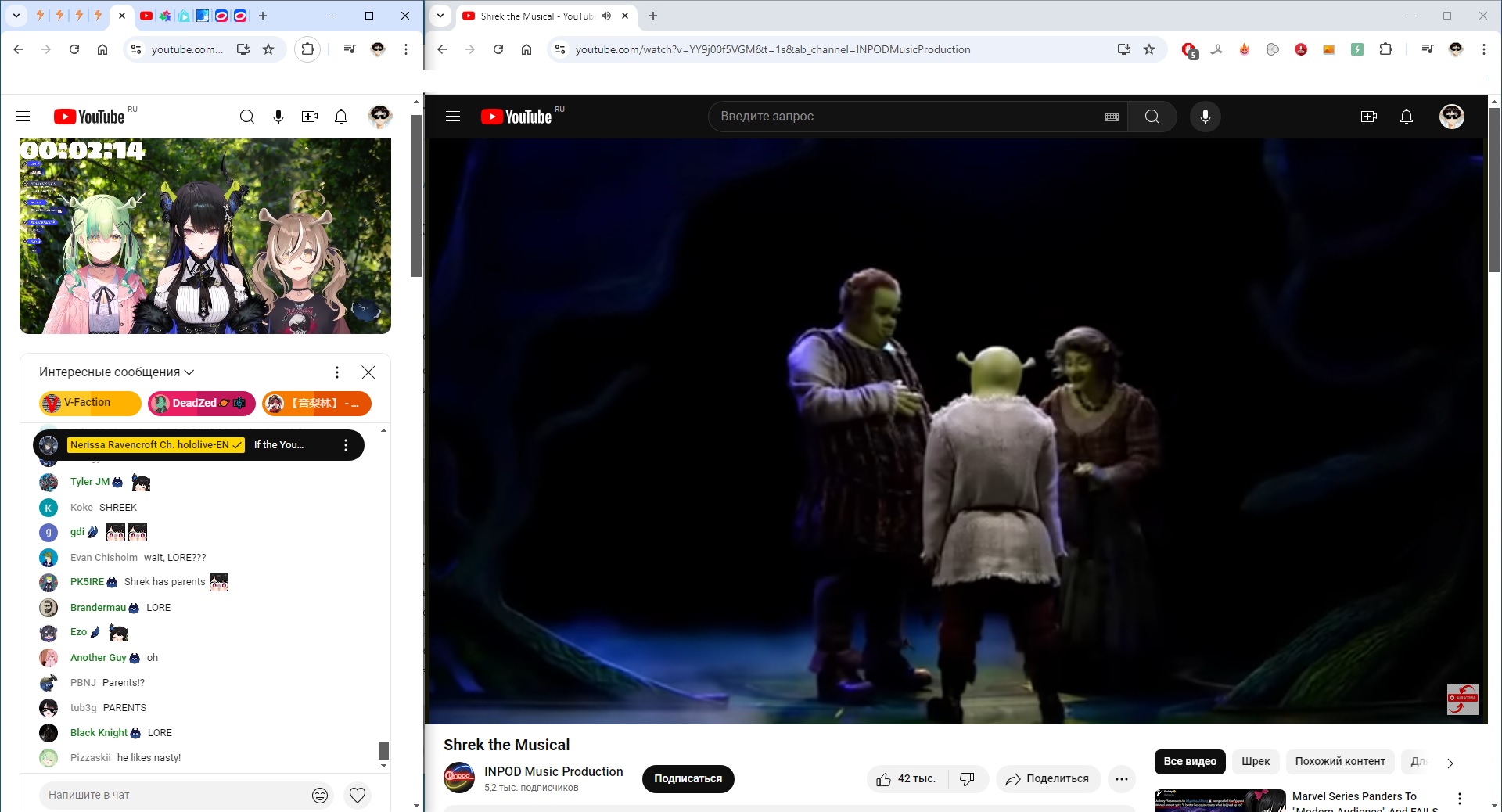Screen dimensions: 1502x812
Task: Open emoji picker in chat input
Action: 320,795
